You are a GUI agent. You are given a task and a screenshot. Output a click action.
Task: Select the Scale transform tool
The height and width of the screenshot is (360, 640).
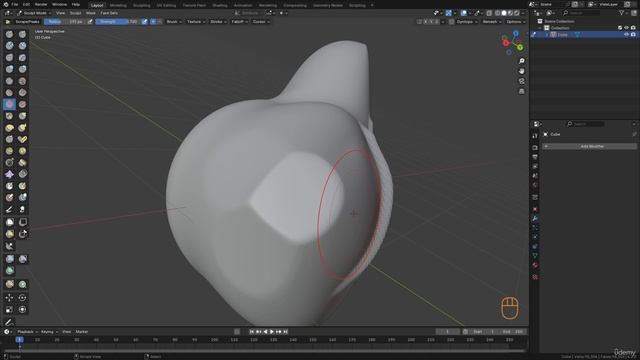pos(9,309)
